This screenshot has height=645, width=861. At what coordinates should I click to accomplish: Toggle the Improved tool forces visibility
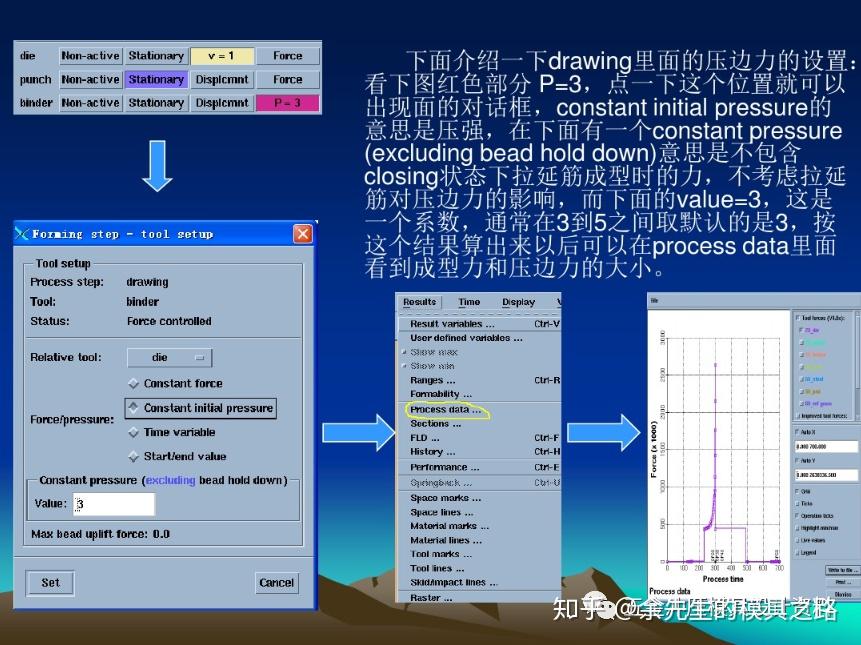pos(824,417)
